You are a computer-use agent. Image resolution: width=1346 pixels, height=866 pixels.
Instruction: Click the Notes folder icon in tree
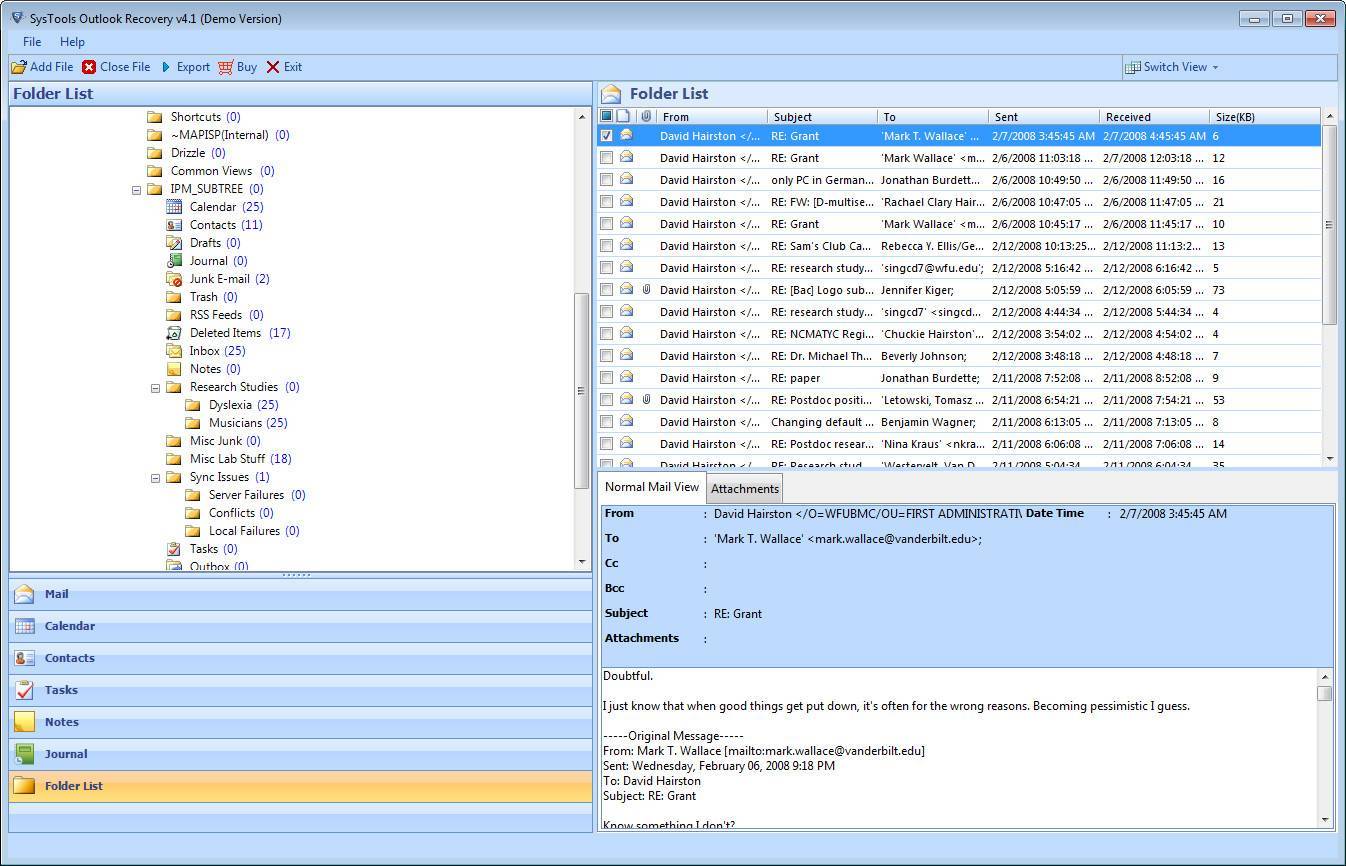(174, 369)
